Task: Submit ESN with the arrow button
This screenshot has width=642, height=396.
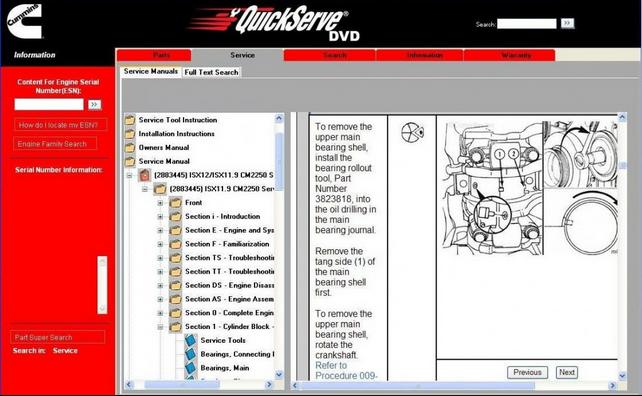Action: [x=95, y=104]
